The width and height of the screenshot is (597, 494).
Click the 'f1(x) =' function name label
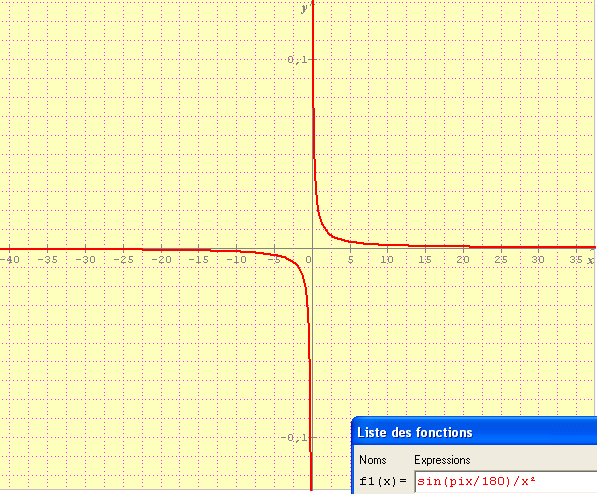click(383, 481)
